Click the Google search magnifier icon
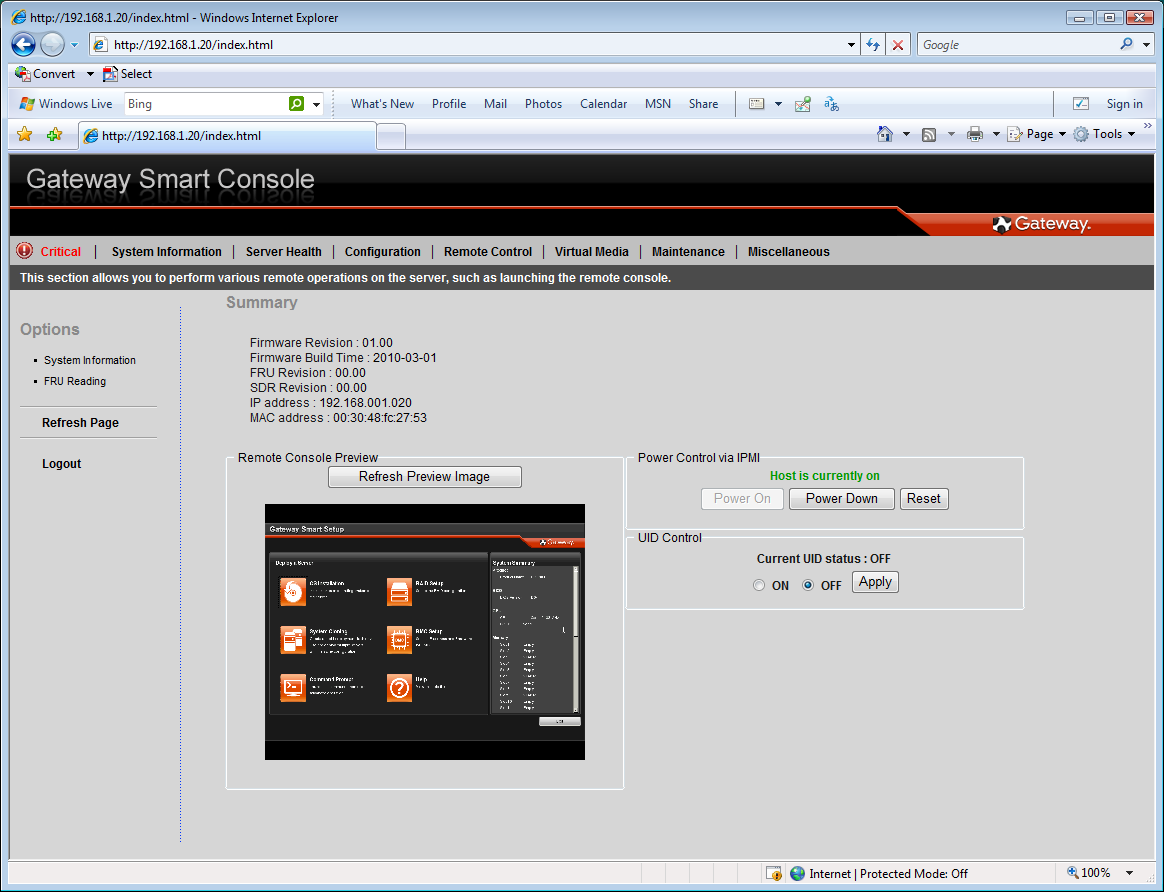Screen dimensions: 1164x892 point(1126,44)
